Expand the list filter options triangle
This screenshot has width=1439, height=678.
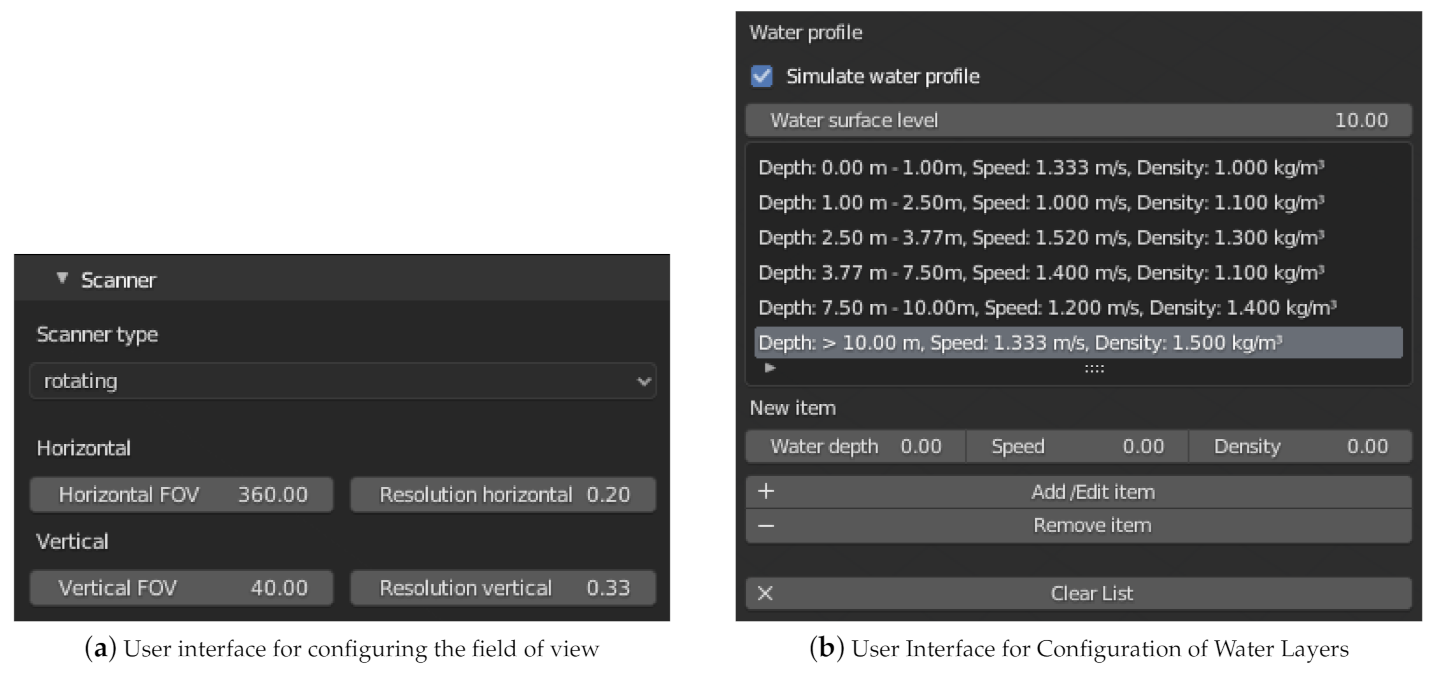coord(770,368)
